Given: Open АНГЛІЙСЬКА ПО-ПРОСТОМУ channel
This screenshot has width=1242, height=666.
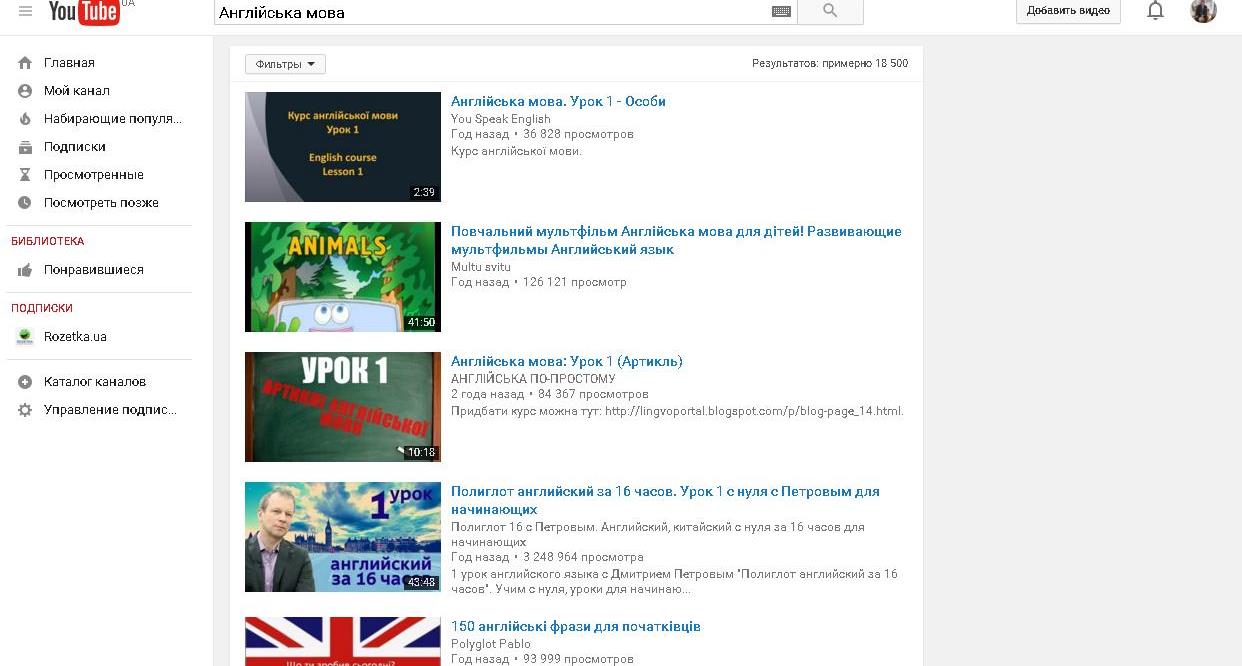Looking at the screenshot, I should point(533,379).
